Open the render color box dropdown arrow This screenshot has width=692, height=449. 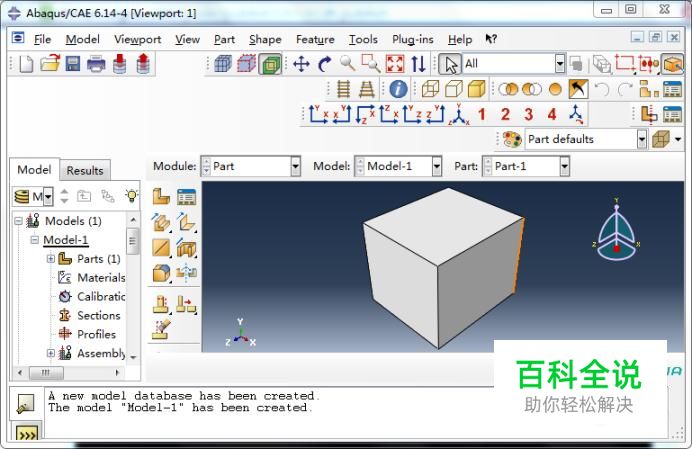678,140
